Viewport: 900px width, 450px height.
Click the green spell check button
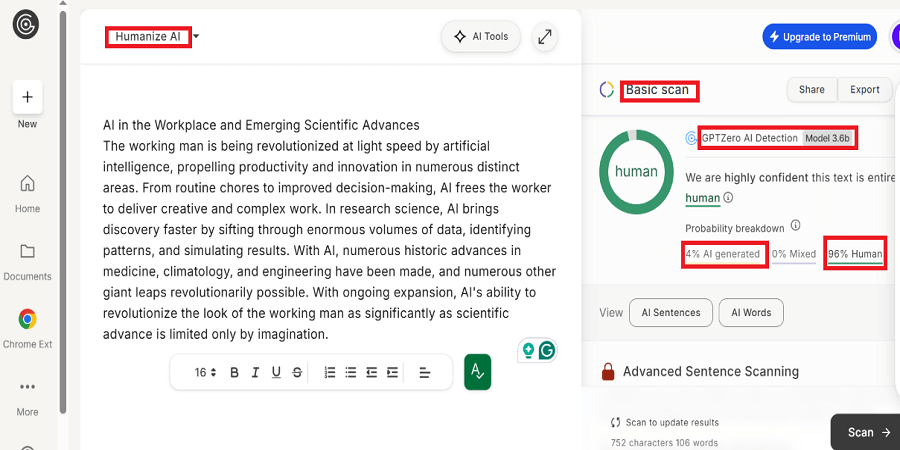(478, 372)
